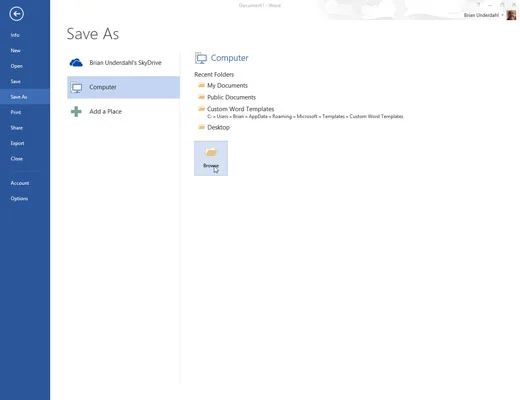
Task: Open the Help question mark icon
Action: coord(478,5)
